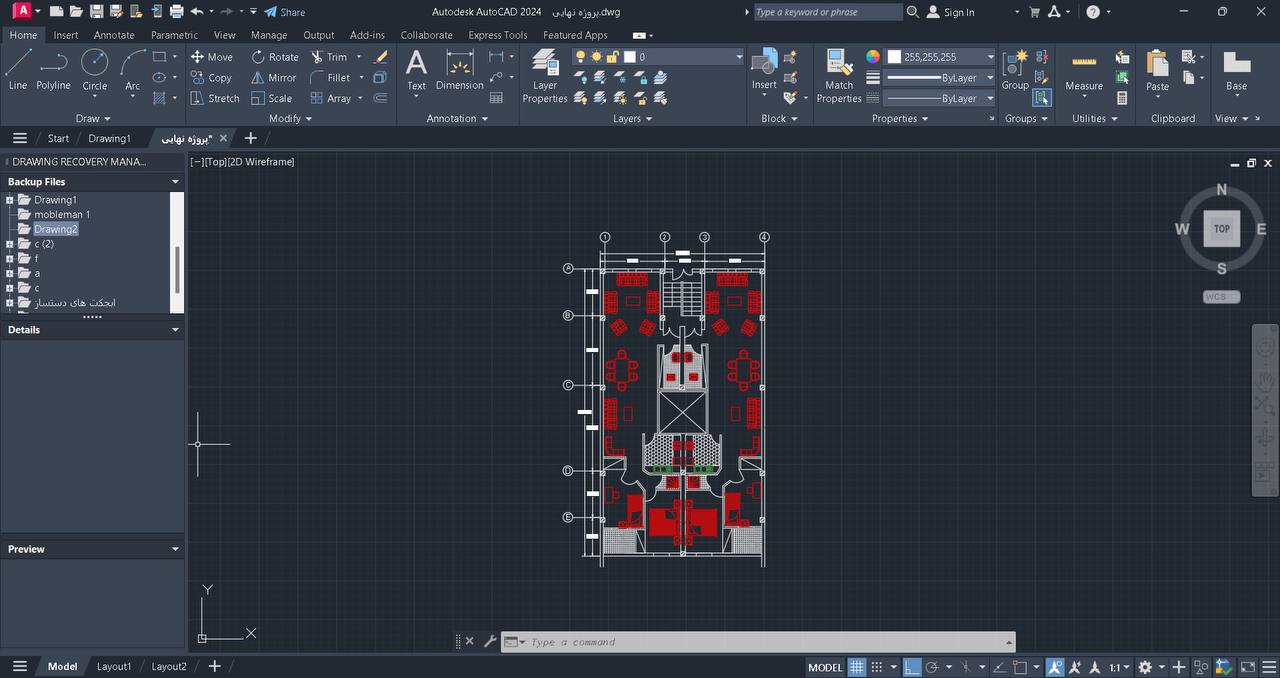Open the Insert ribbon tab

(x=66, y=35)
